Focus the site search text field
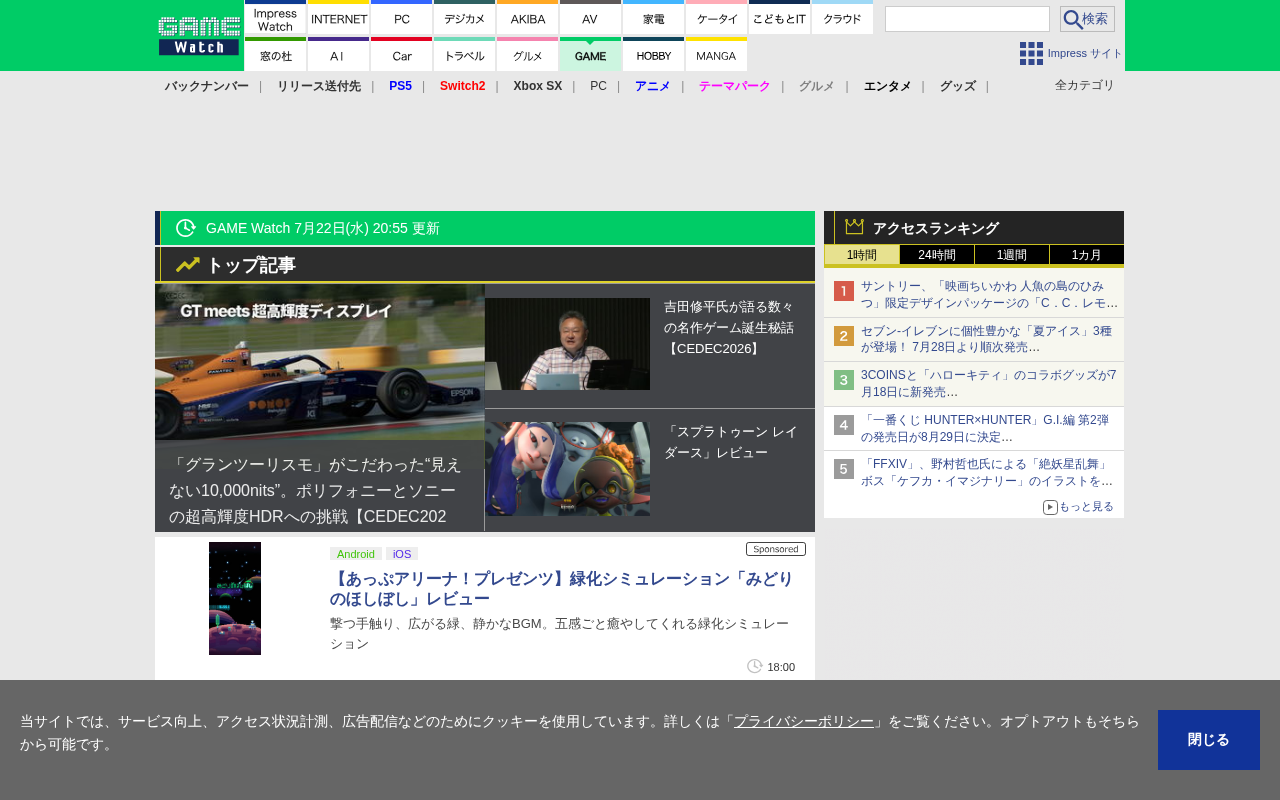 967,19
